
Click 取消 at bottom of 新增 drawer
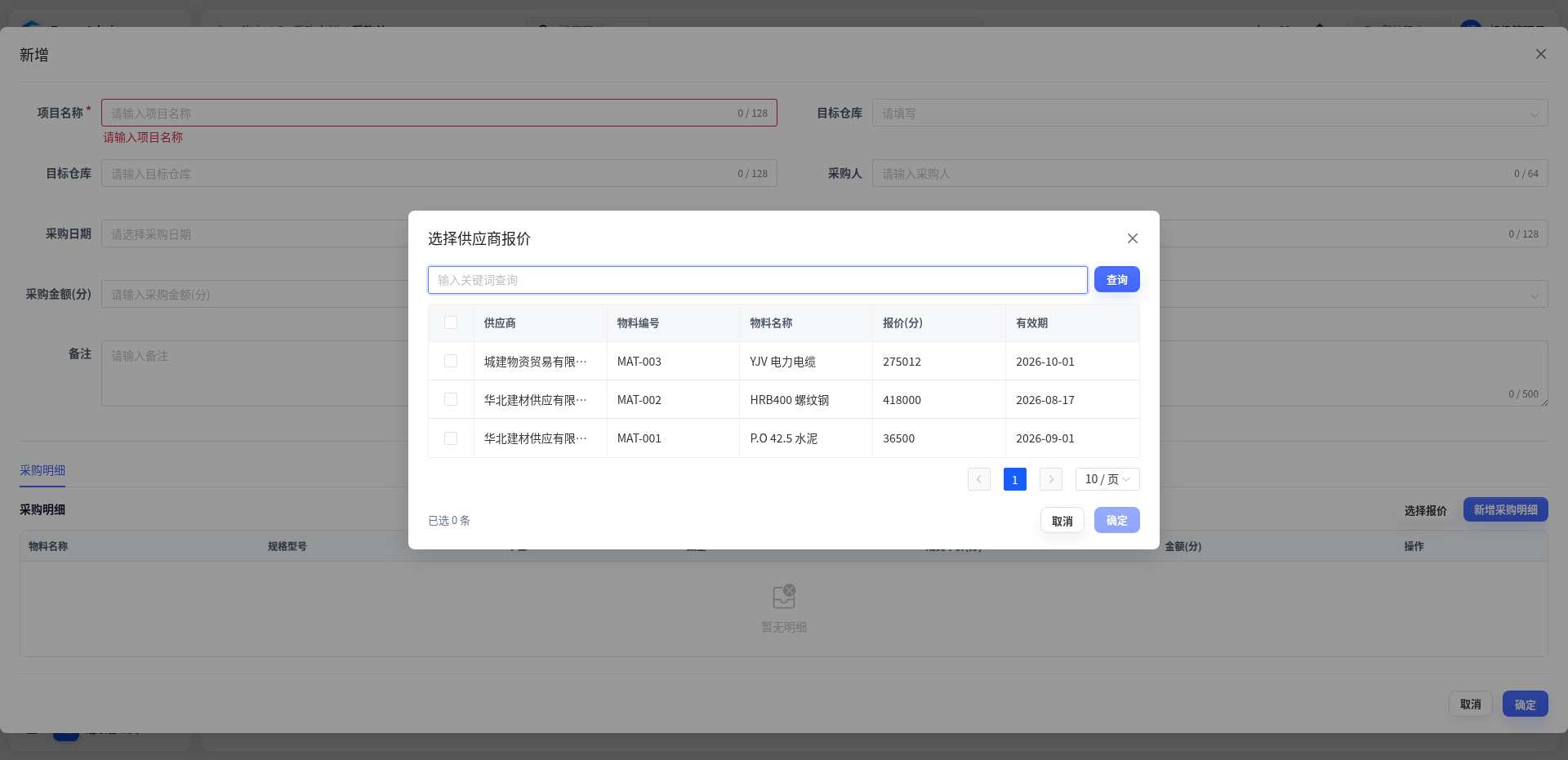(1470, 704)
